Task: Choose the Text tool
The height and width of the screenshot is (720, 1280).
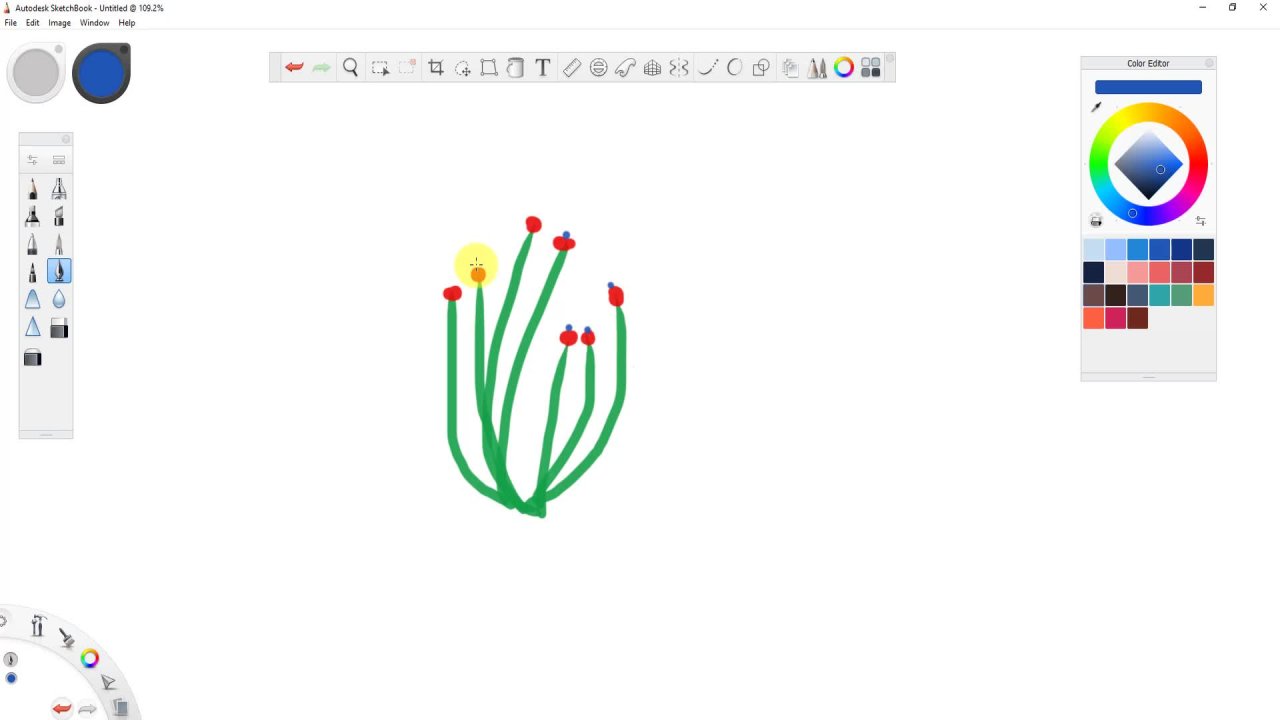Action: [x=542, y=68]
